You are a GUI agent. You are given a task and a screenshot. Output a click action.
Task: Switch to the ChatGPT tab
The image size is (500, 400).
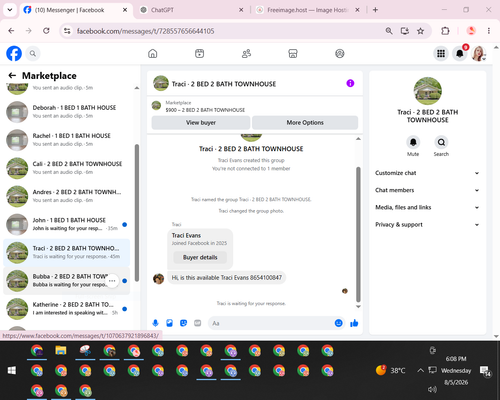pyautogui.click(x=192, y=10)
